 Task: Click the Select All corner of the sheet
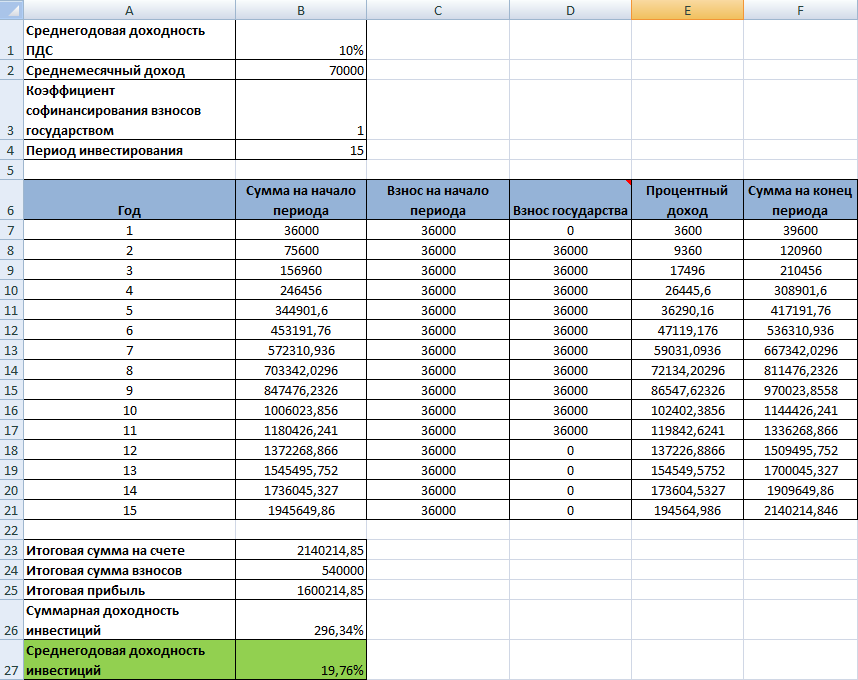[11, 10]
